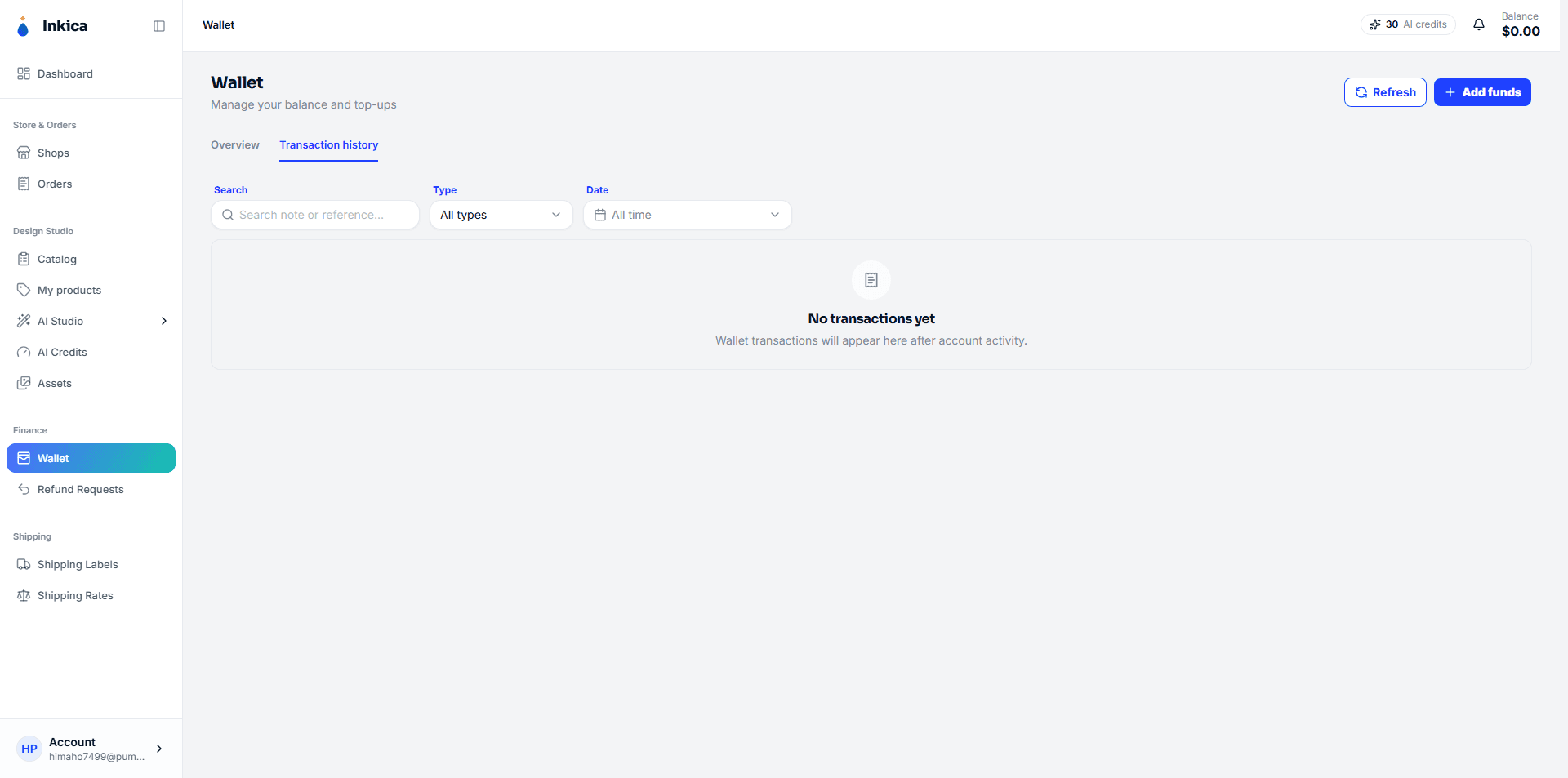This screenshot has height=778, width=1568.
Task: Open the Catalog menu item
Action: pyautogui.click(x=91, y=259)
